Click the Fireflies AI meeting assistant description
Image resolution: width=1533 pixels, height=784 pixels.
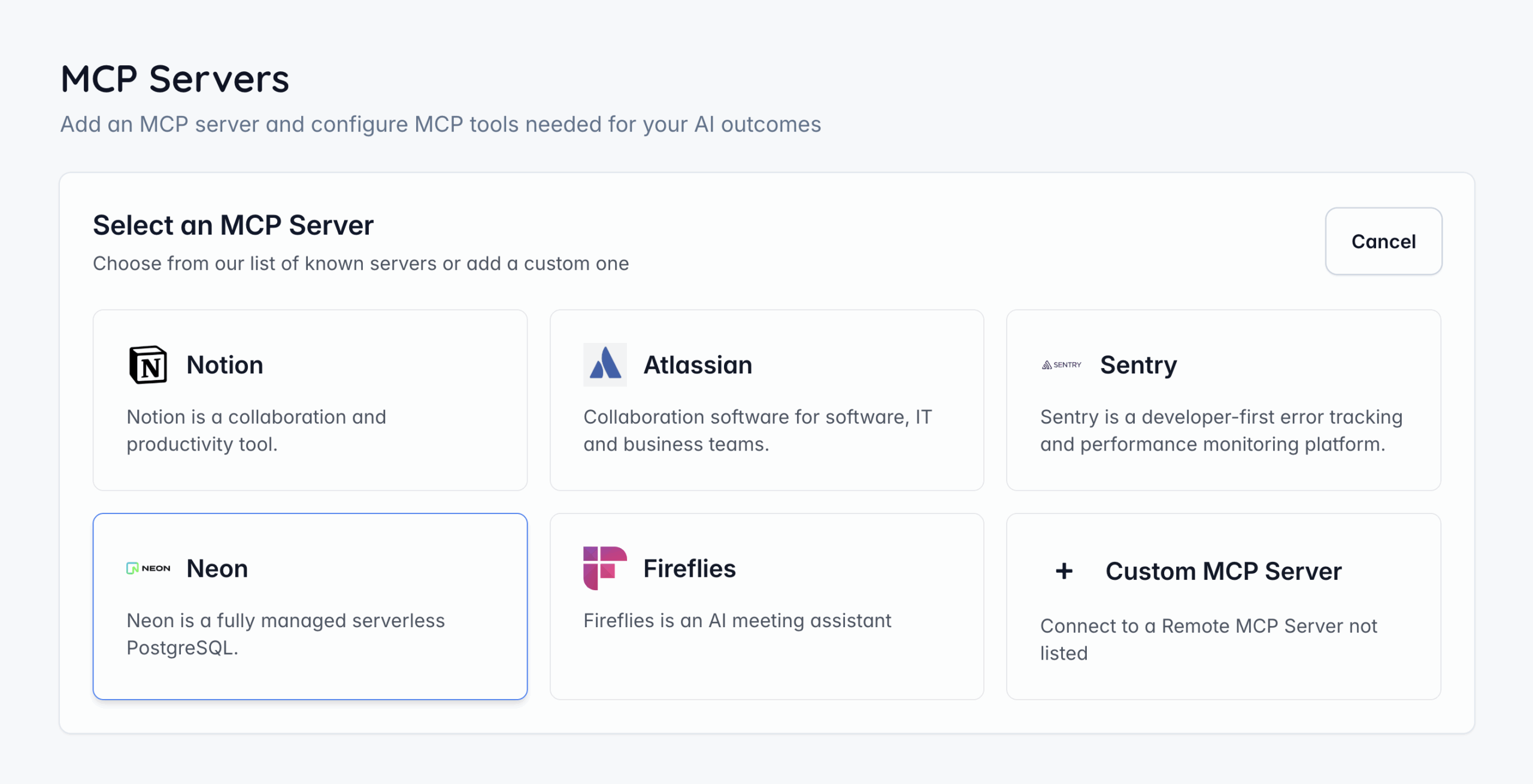(x=737, y=621)
